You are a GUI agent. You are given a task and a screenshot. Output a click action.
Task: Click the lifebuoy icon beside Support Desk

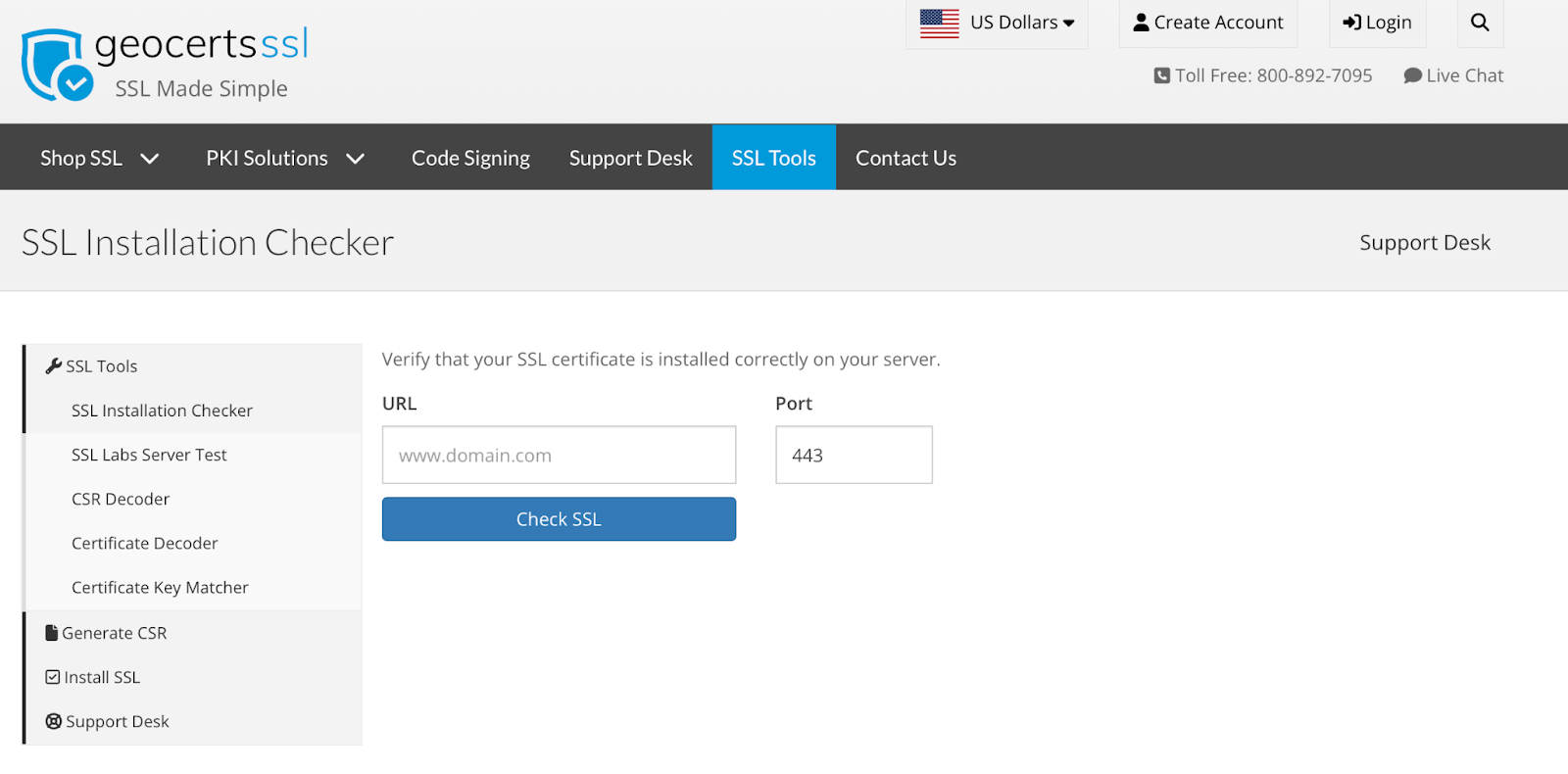click(54, 721)
